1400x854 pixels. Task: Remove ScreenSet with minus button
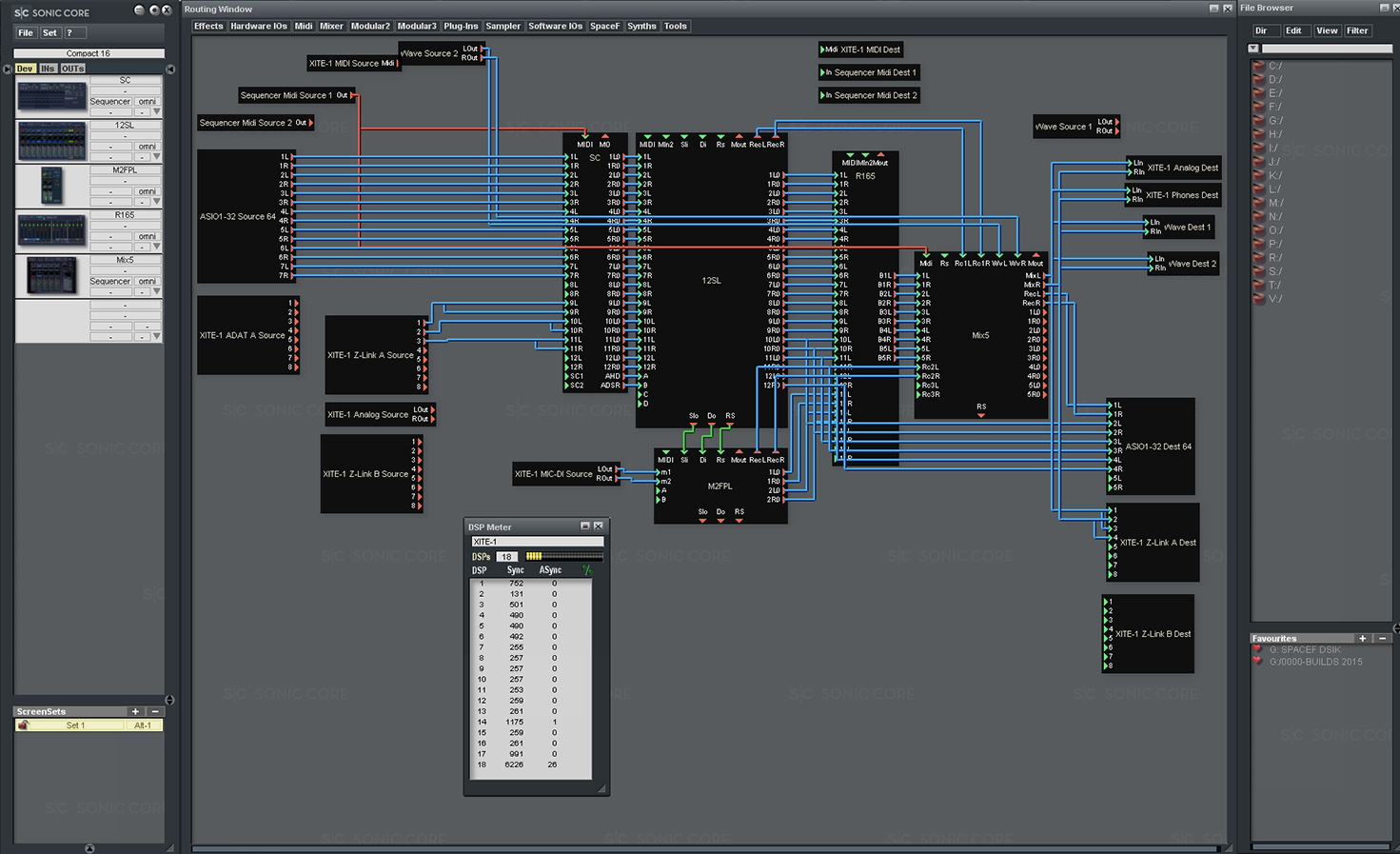click(155, 711)
